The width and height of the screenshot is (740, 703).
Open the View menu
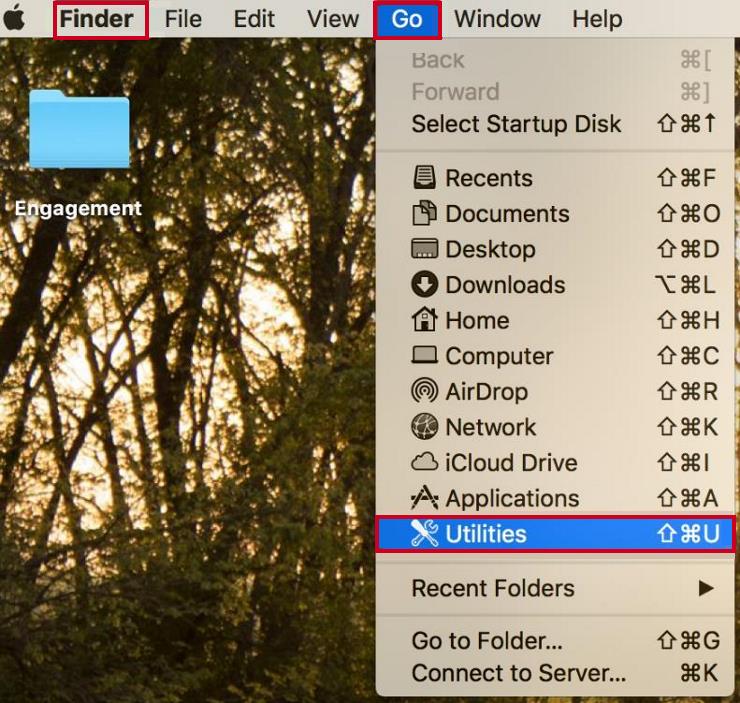pos(333,19)
